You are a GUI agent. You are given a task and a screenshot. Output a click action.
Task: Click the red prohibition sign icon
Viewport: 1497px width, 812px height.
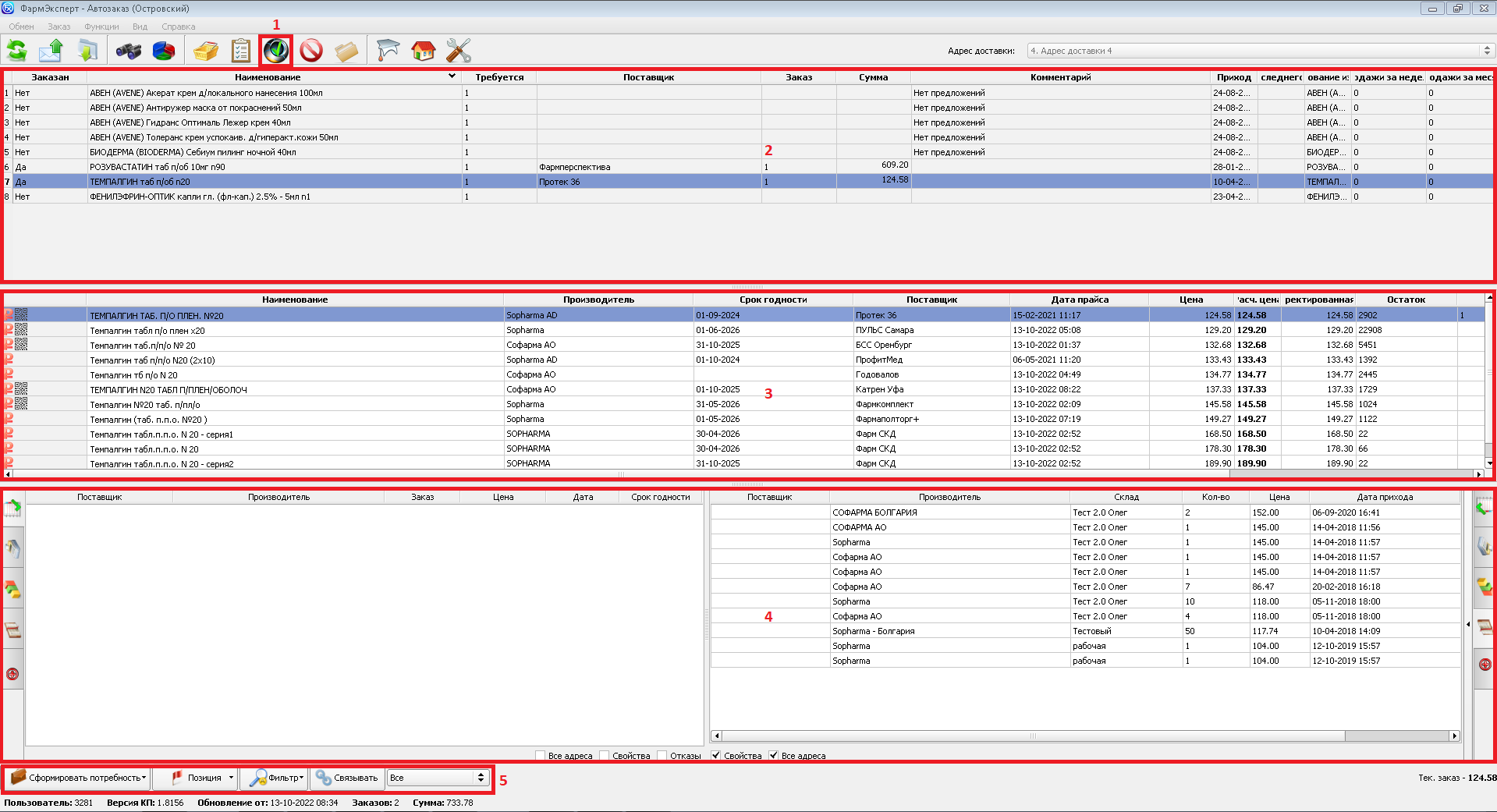pos(311,51)
